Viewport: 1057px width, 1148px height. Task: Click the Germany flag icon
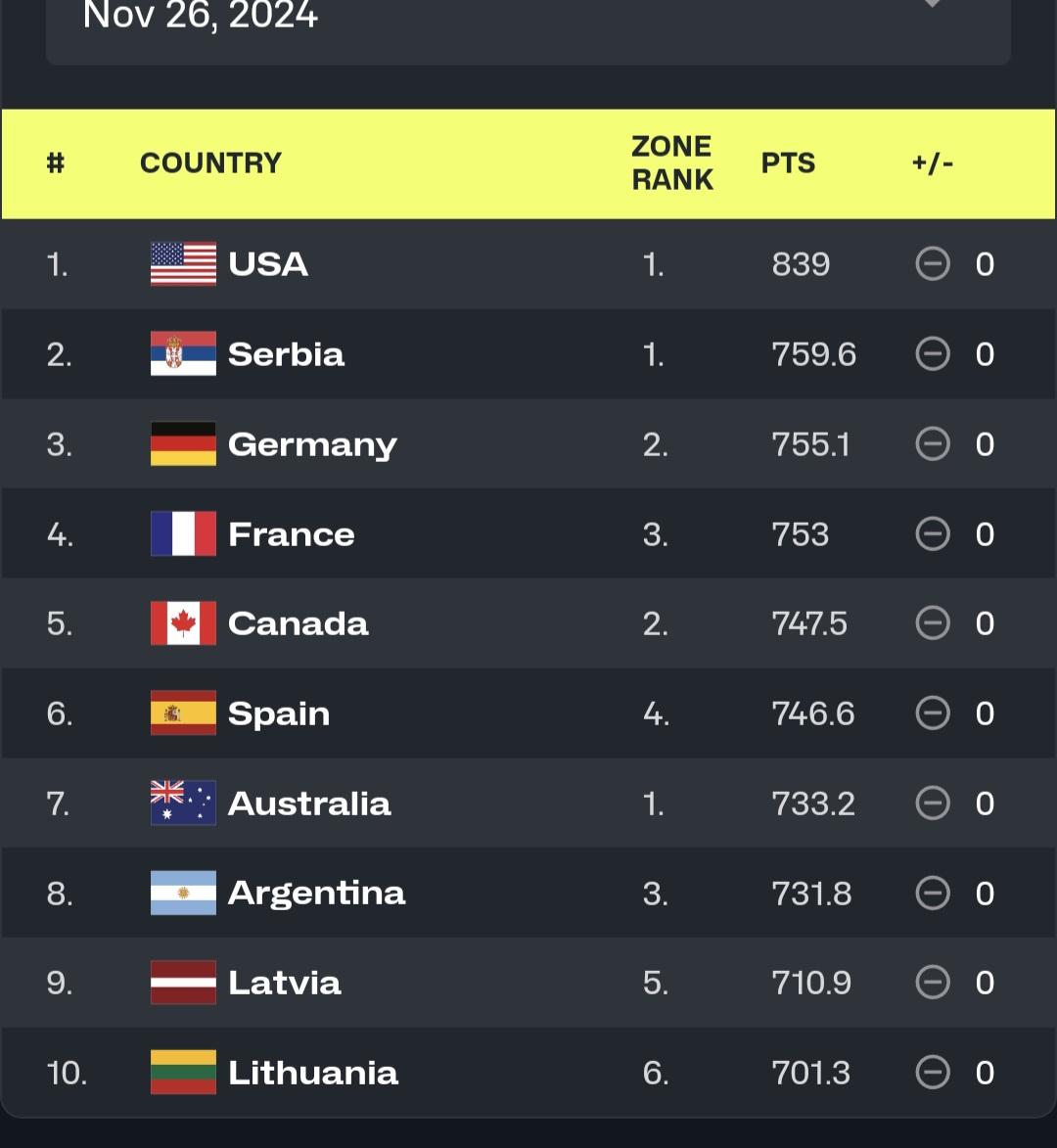(x=183, y=444)
